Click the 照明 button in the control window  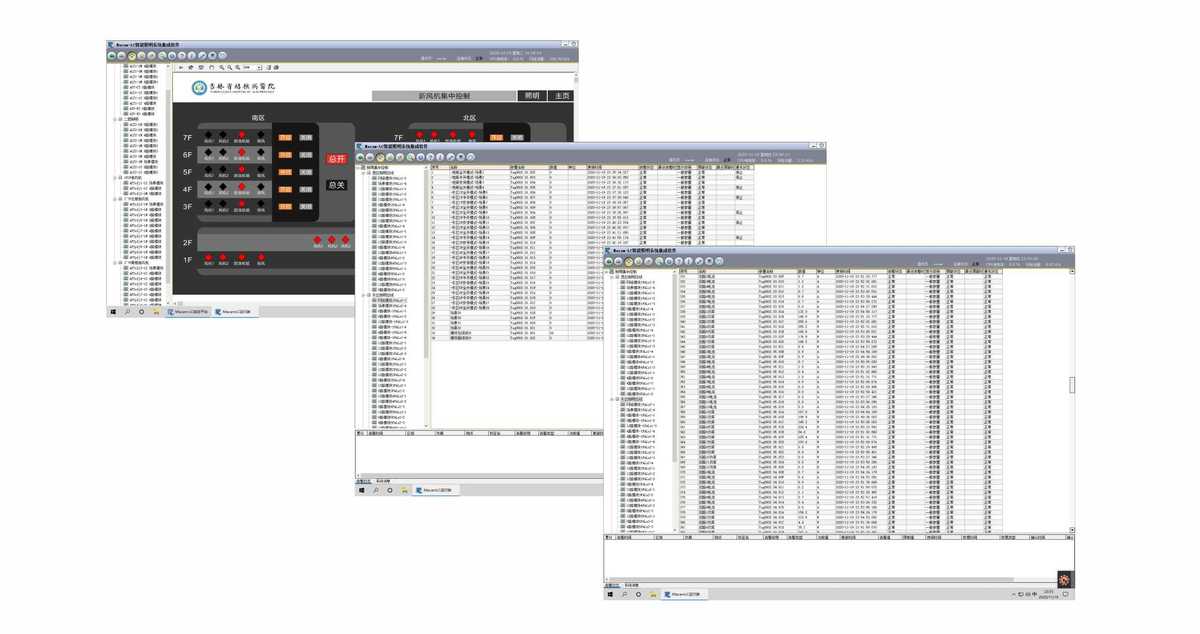[531, 96]
